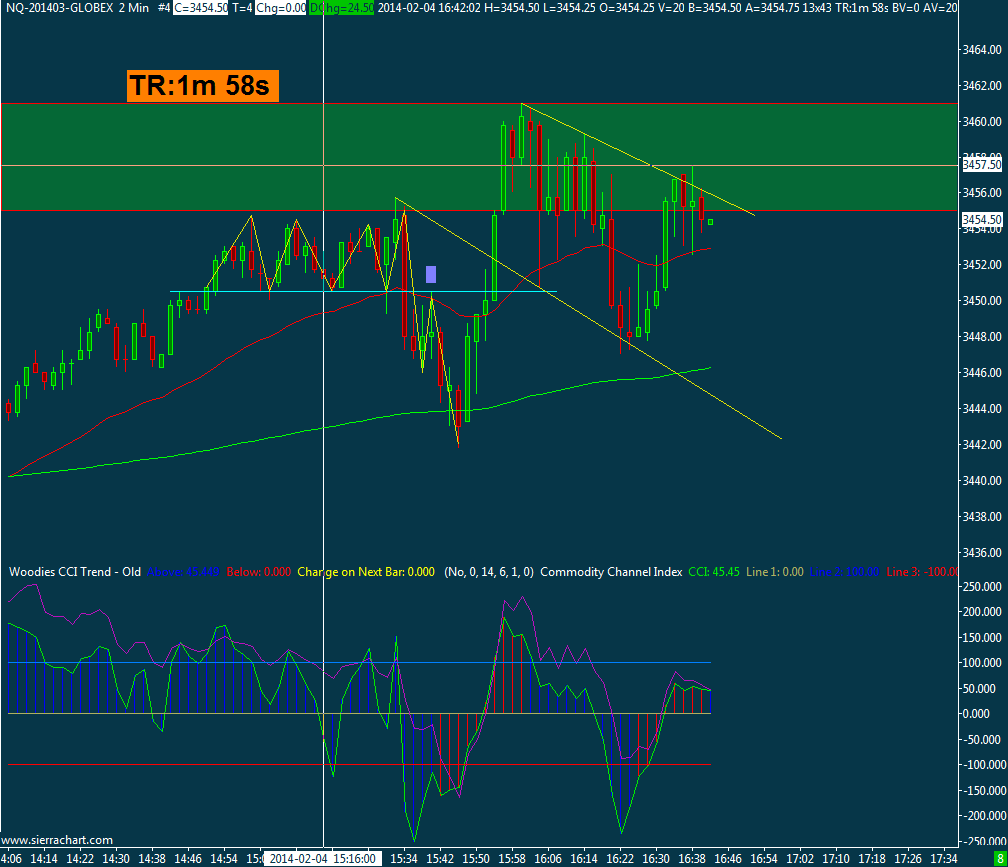Screen dimensions: 1008x867
Task: Select the small purple rectangle marker on chart
Action: pos(431,274)
